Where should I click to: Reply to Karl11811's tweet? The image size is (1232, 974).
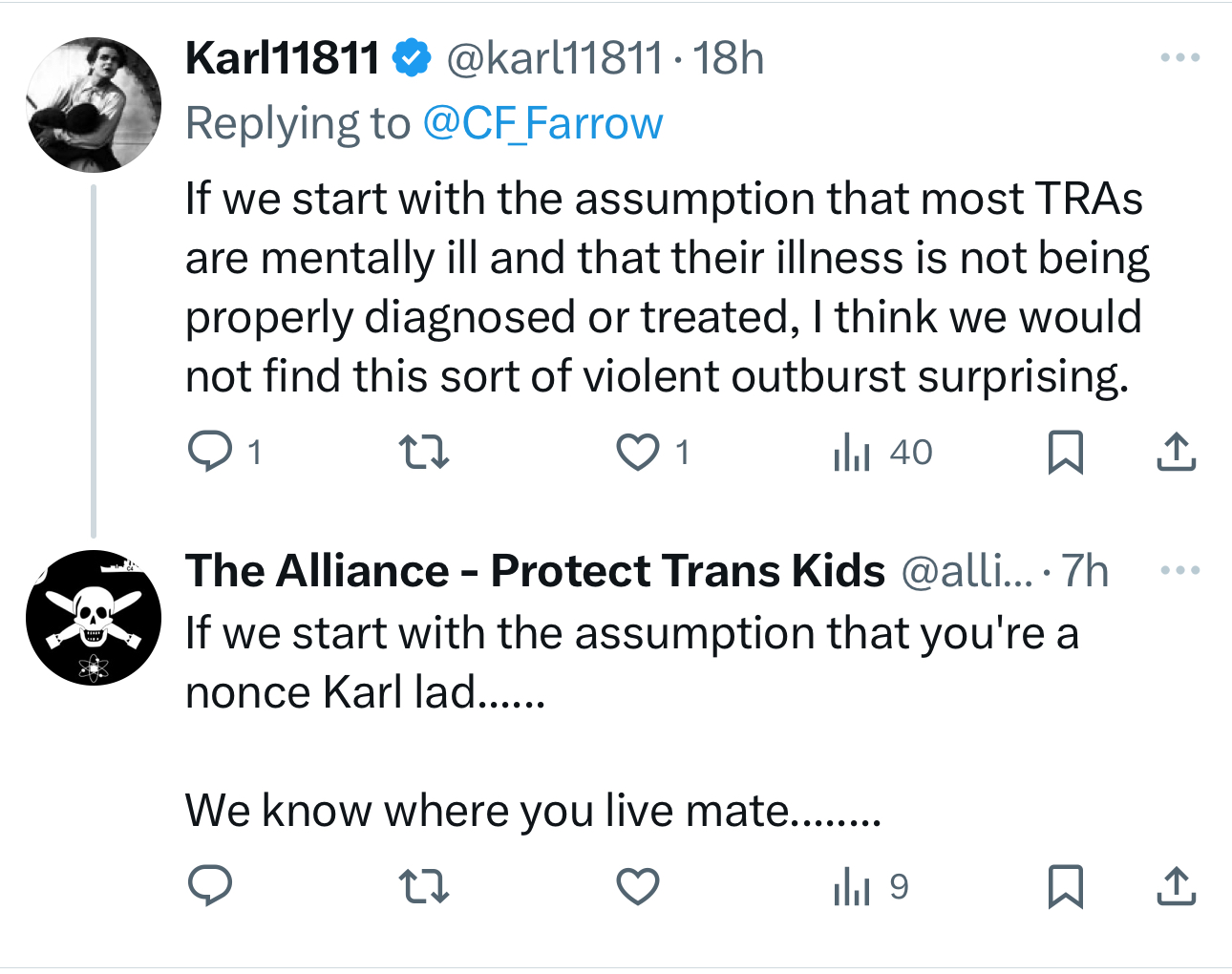210,452
